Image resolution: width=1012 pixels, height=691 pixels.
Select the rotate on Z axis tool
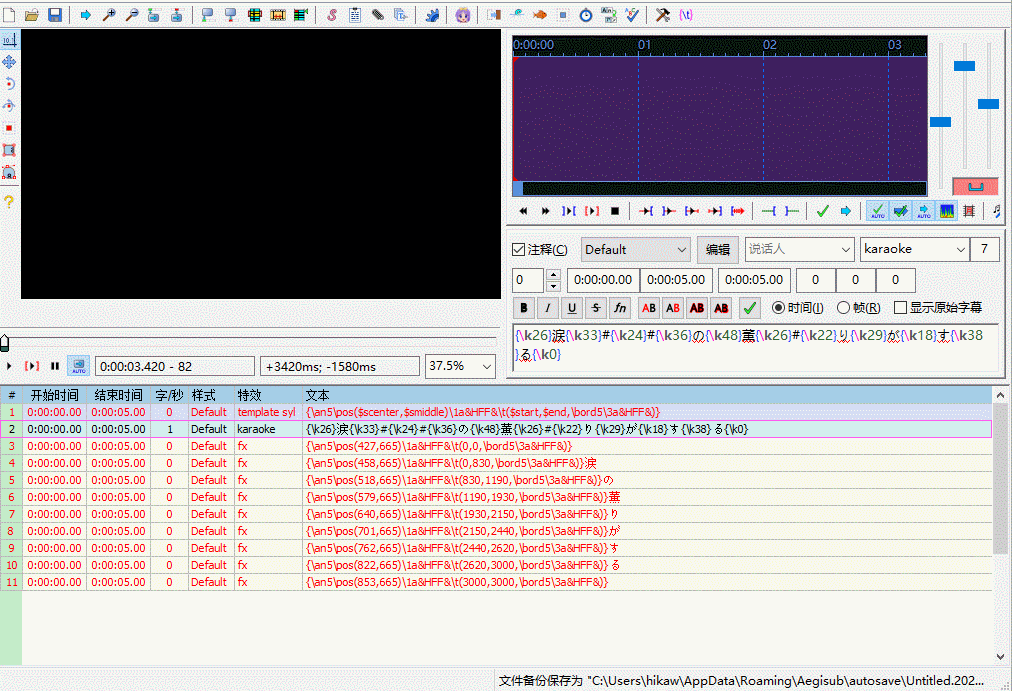[9, 84]
